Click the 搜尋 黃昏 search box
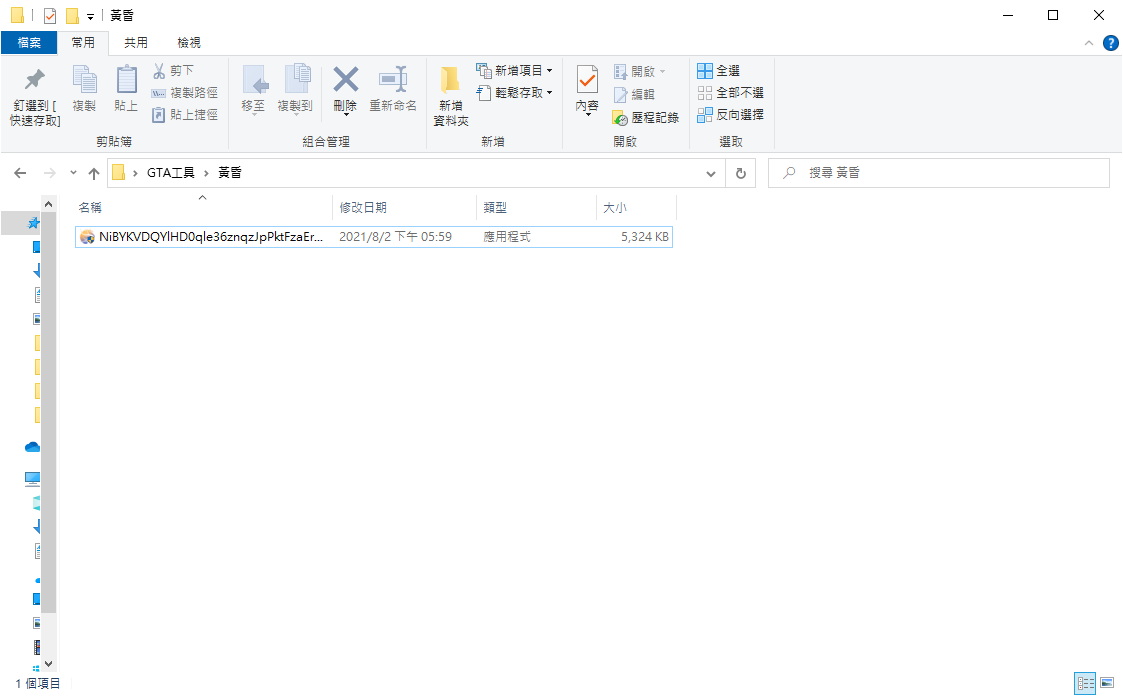 click(939, 173)
